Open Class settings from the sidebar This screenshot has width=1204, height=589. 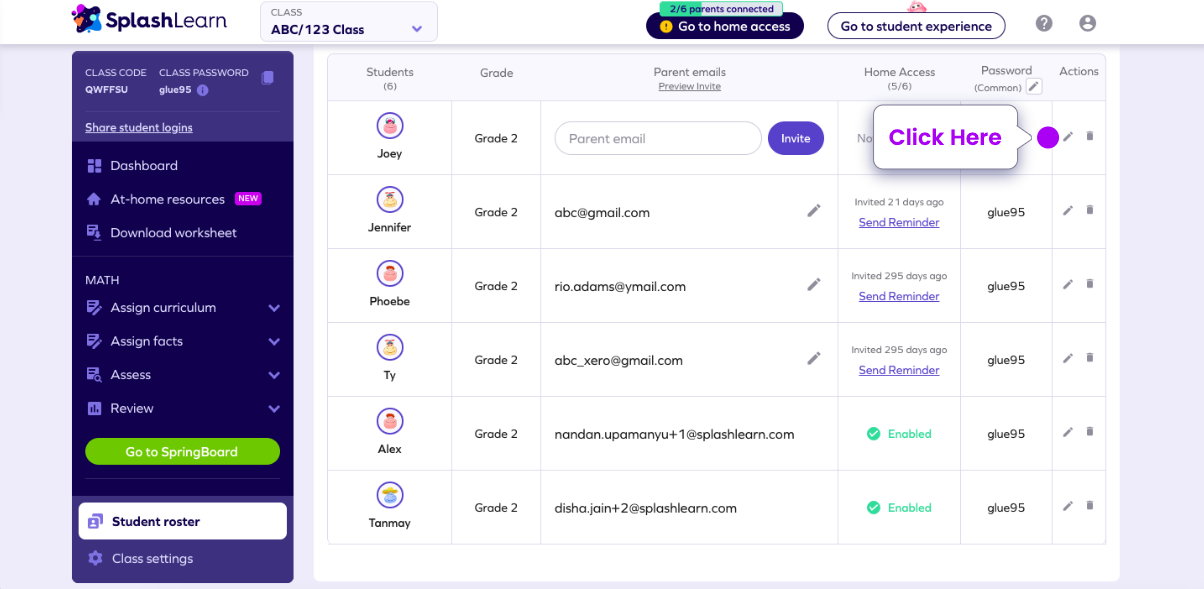tap(151, 558)
